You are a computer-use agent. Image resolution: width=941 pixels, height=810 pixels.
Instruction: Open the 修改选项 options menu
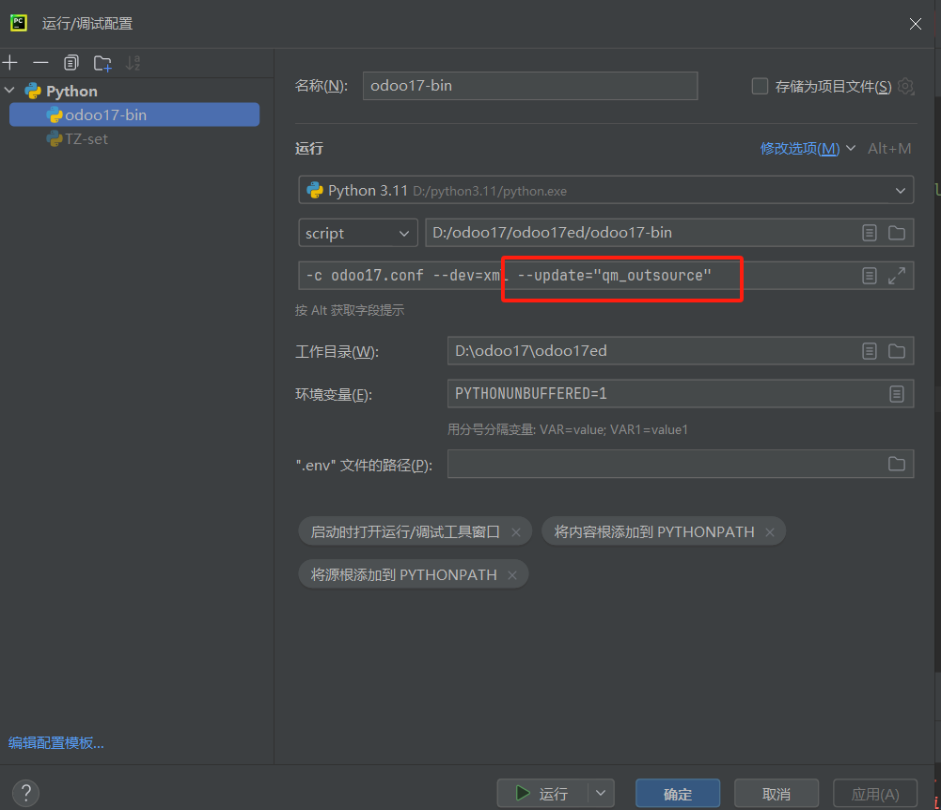pyautogui.click(x=807, y=148)
